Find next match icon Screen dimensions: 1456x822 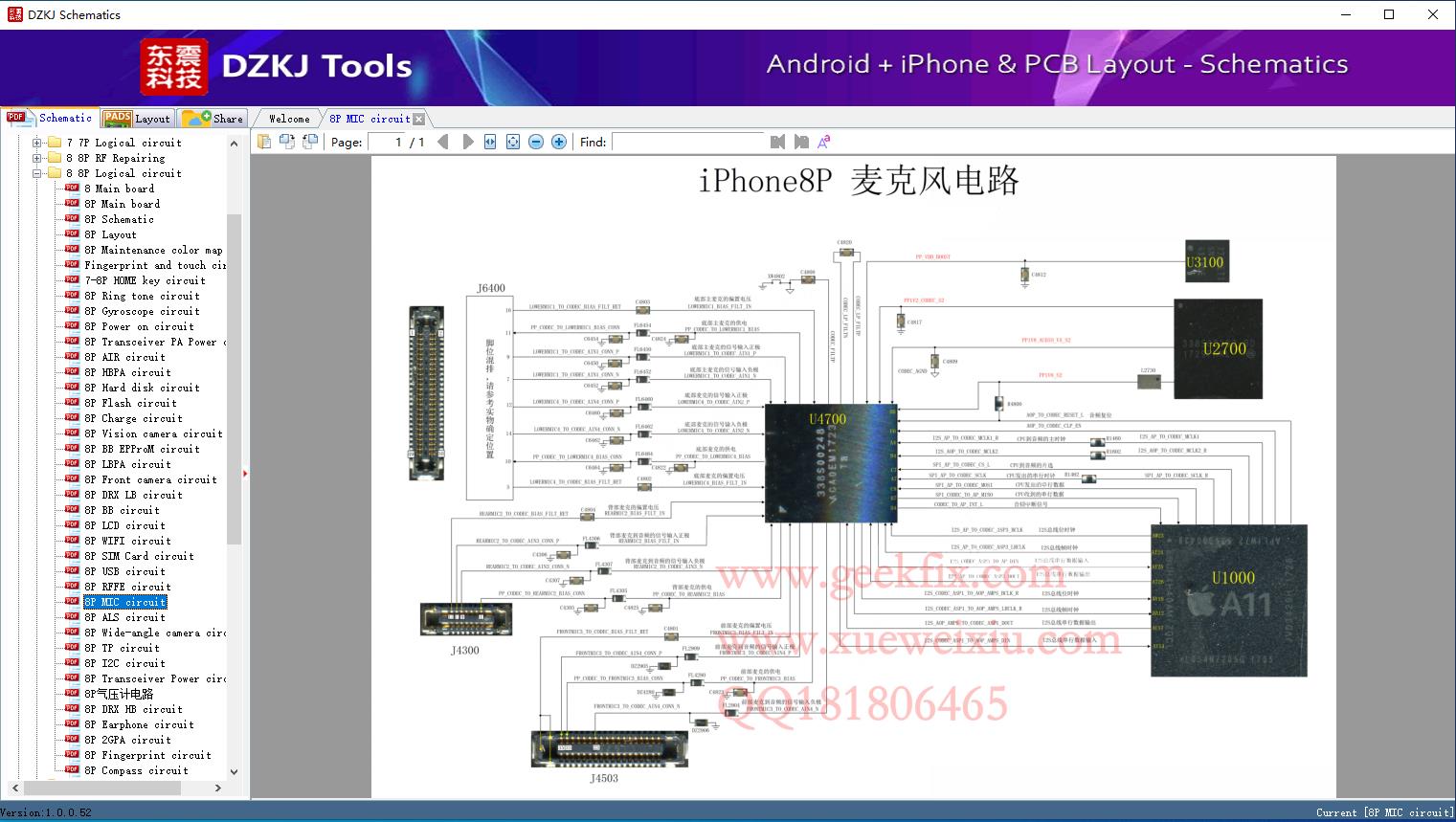point(801,142)
